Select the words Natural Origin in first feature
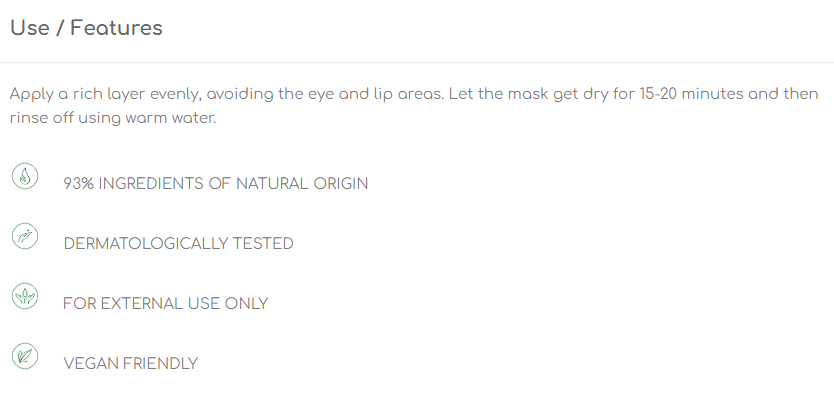Viewport: 834px width, 397px height. tap(302, 184)
